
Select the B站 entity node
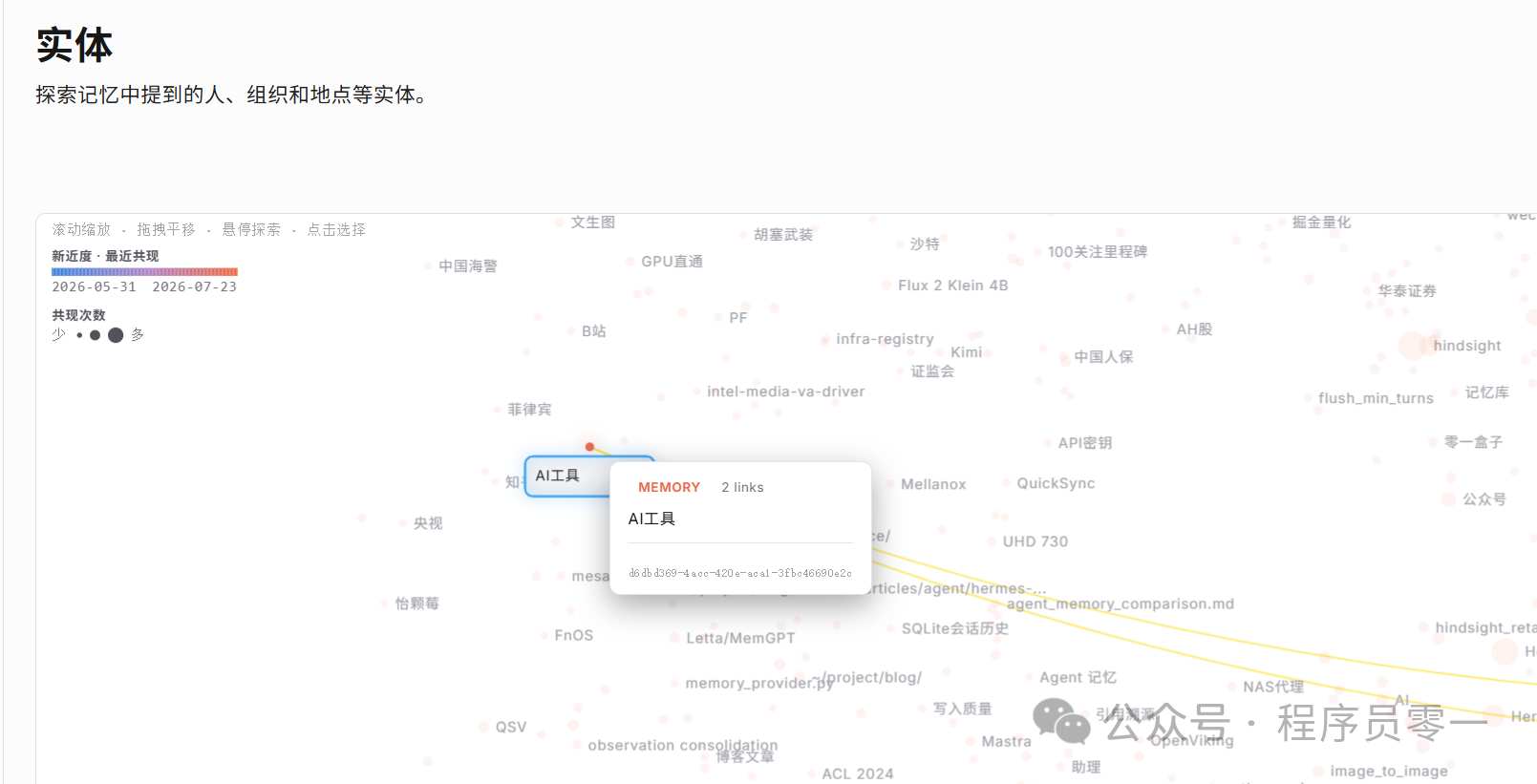[593, 331]
